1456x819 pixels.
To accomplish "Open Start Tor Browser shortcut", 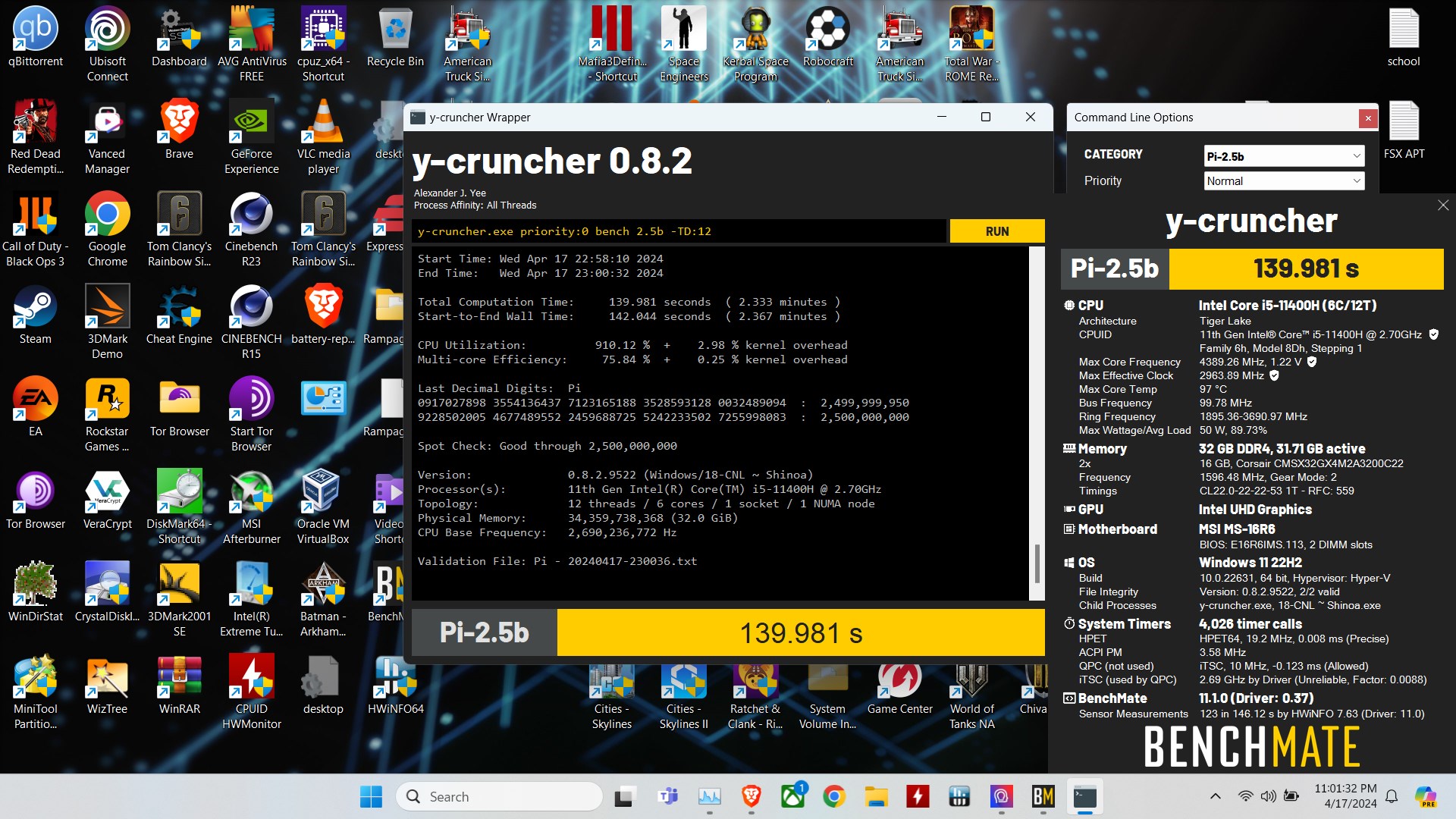I will [x=252, y=414].
